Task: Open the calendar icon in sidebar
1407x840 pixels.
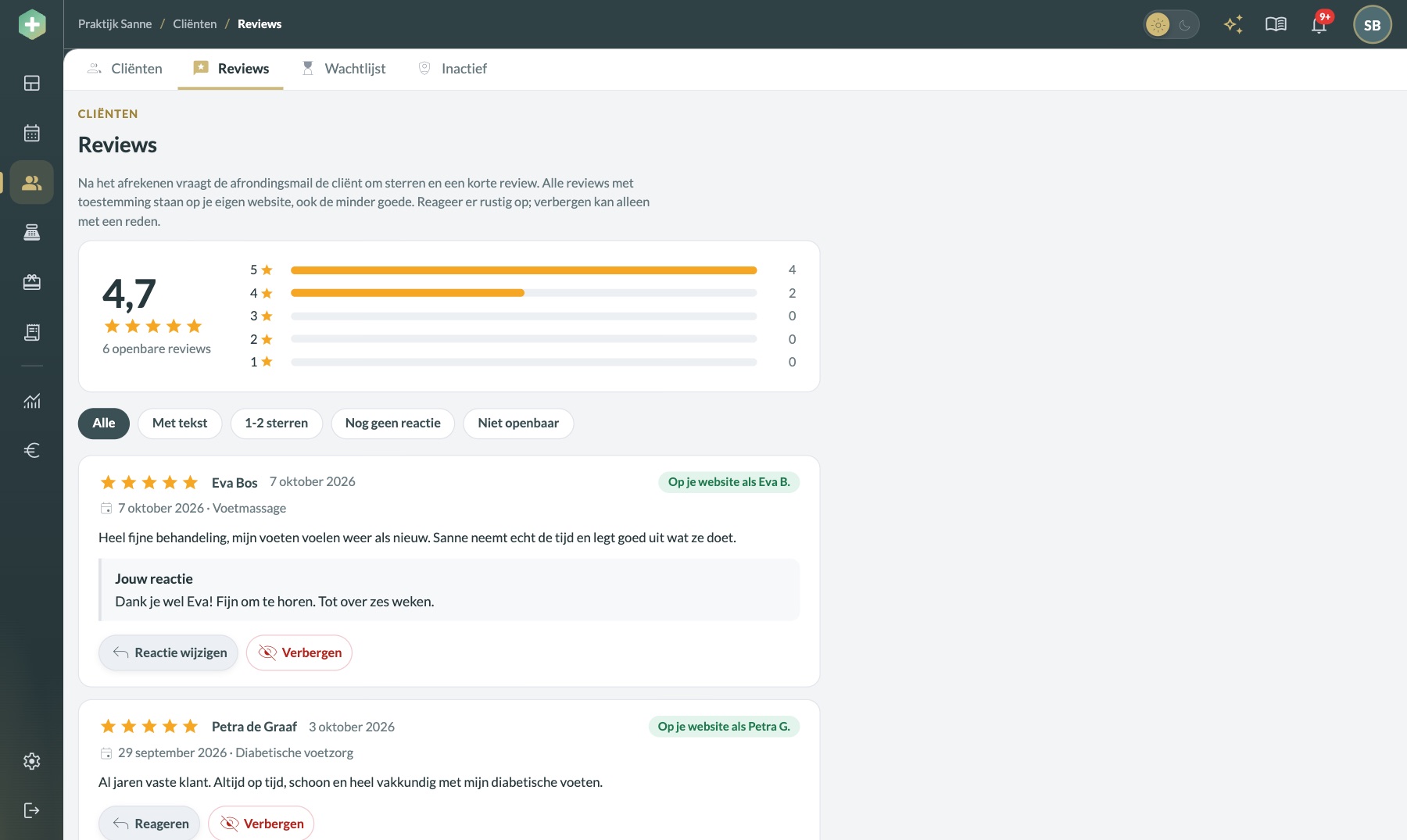Action: 31,133
